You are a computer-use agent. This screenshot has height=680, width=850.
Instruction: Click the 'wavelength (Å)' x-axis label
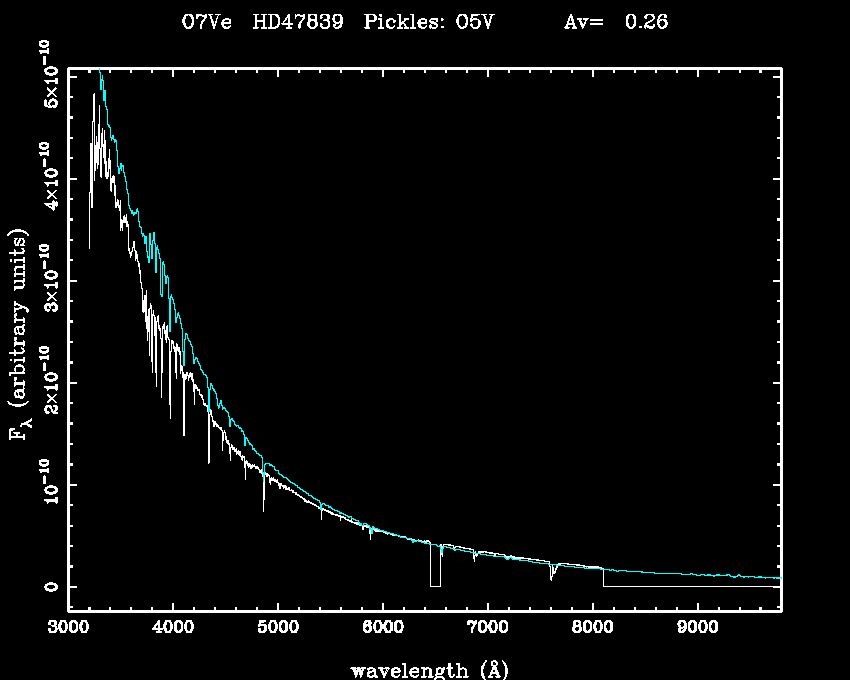click(422, 668)
